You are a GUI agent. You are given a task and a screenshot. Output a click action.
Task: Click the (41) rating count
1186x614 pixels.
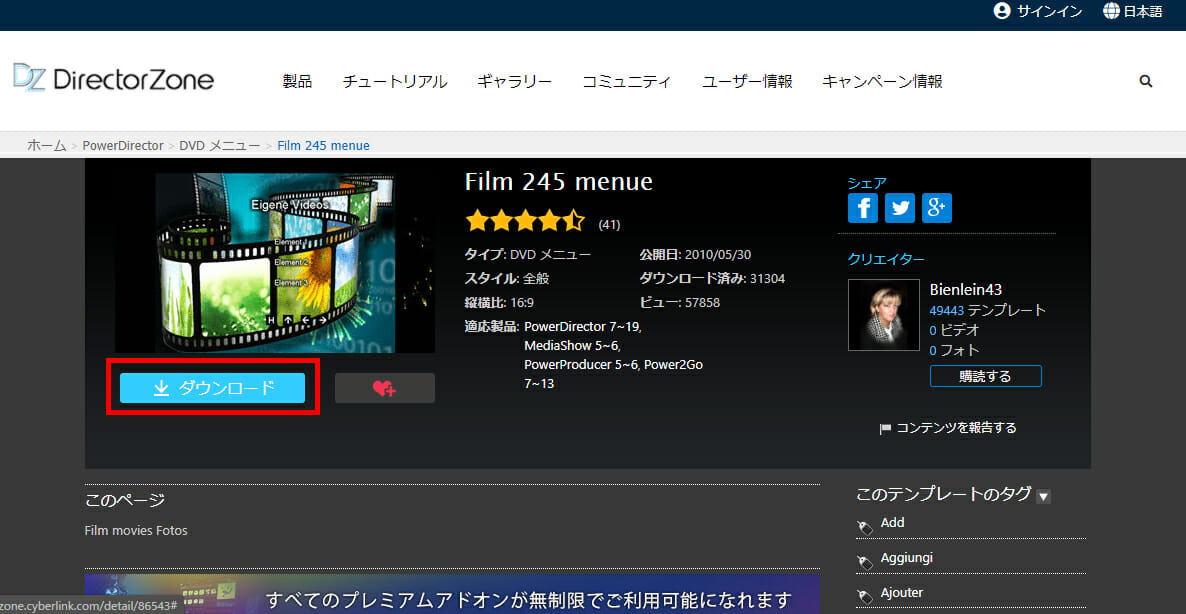[609, 225]
